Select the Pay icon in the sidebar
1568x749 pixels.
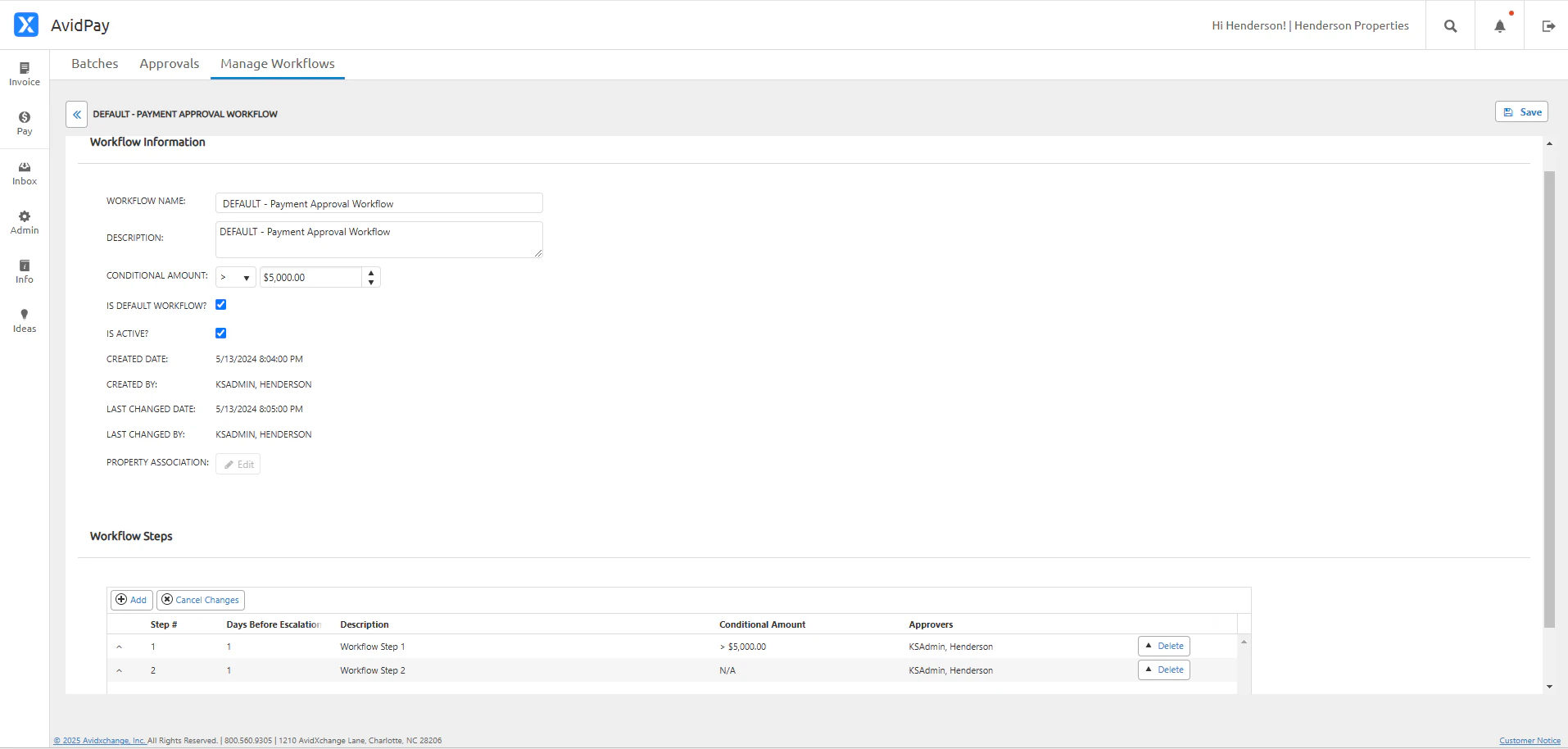click(x=24, y=122)
